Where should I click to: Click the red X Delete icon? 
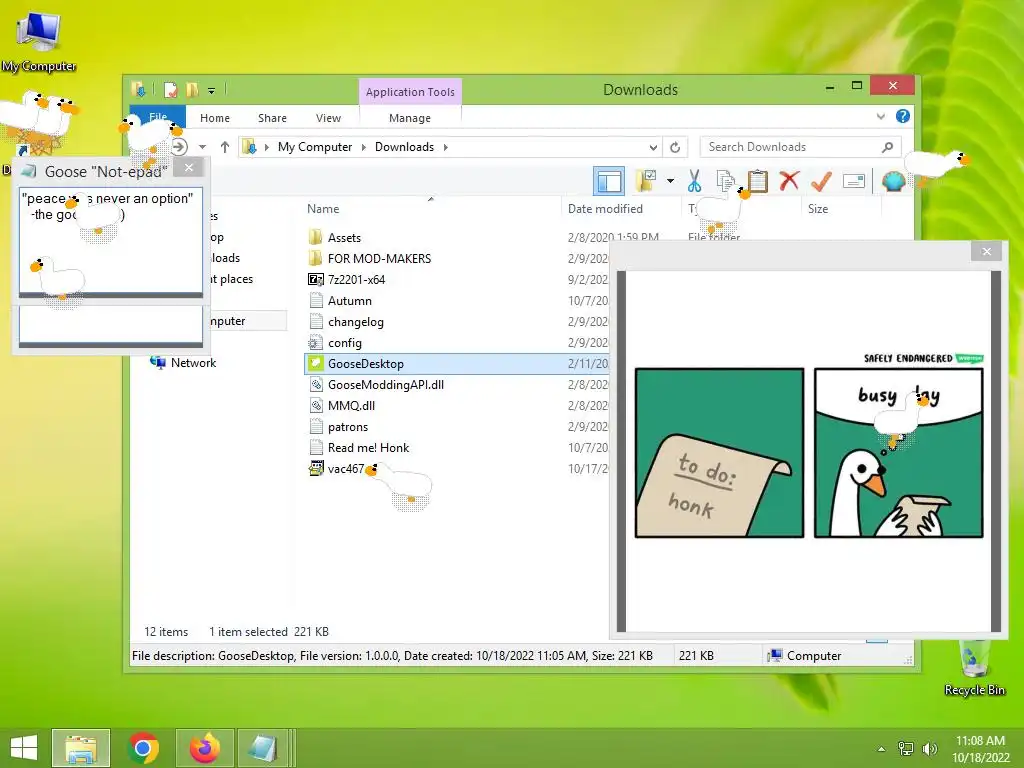tap(789, 181)
